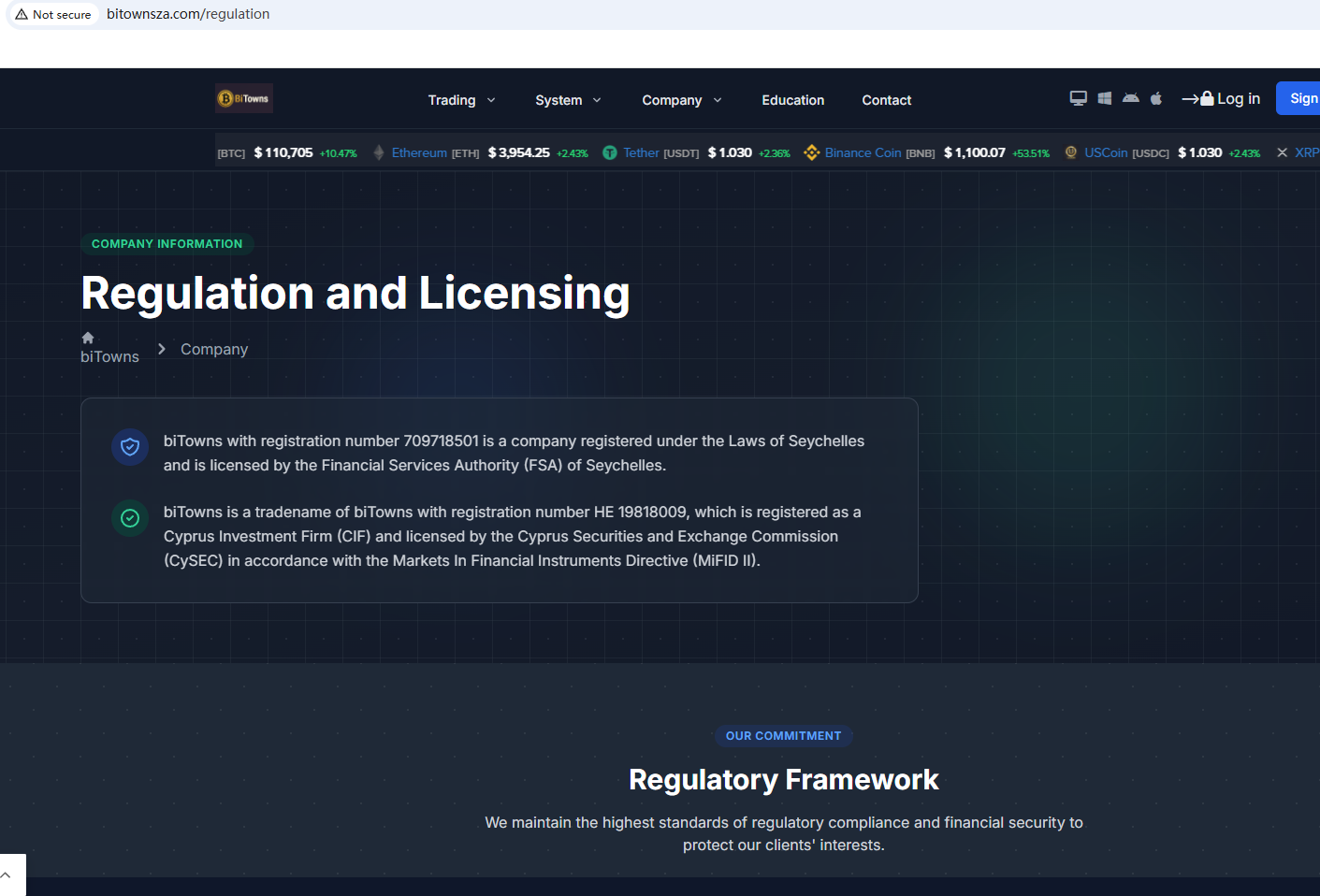Click the Apple download icon
This screenshot has height=896, width=1320.
pos(1156,98)
